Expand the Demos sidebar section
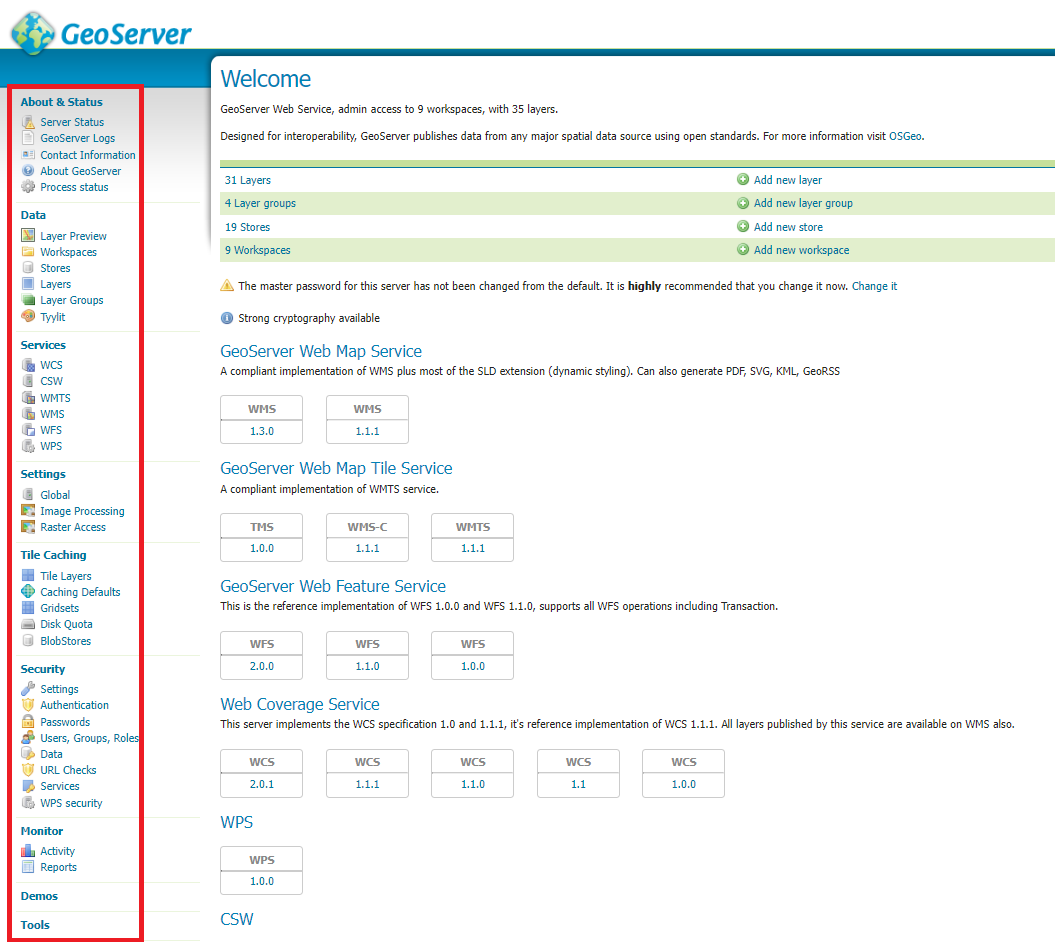1055x942 pixels. click(x=39, y=896)
